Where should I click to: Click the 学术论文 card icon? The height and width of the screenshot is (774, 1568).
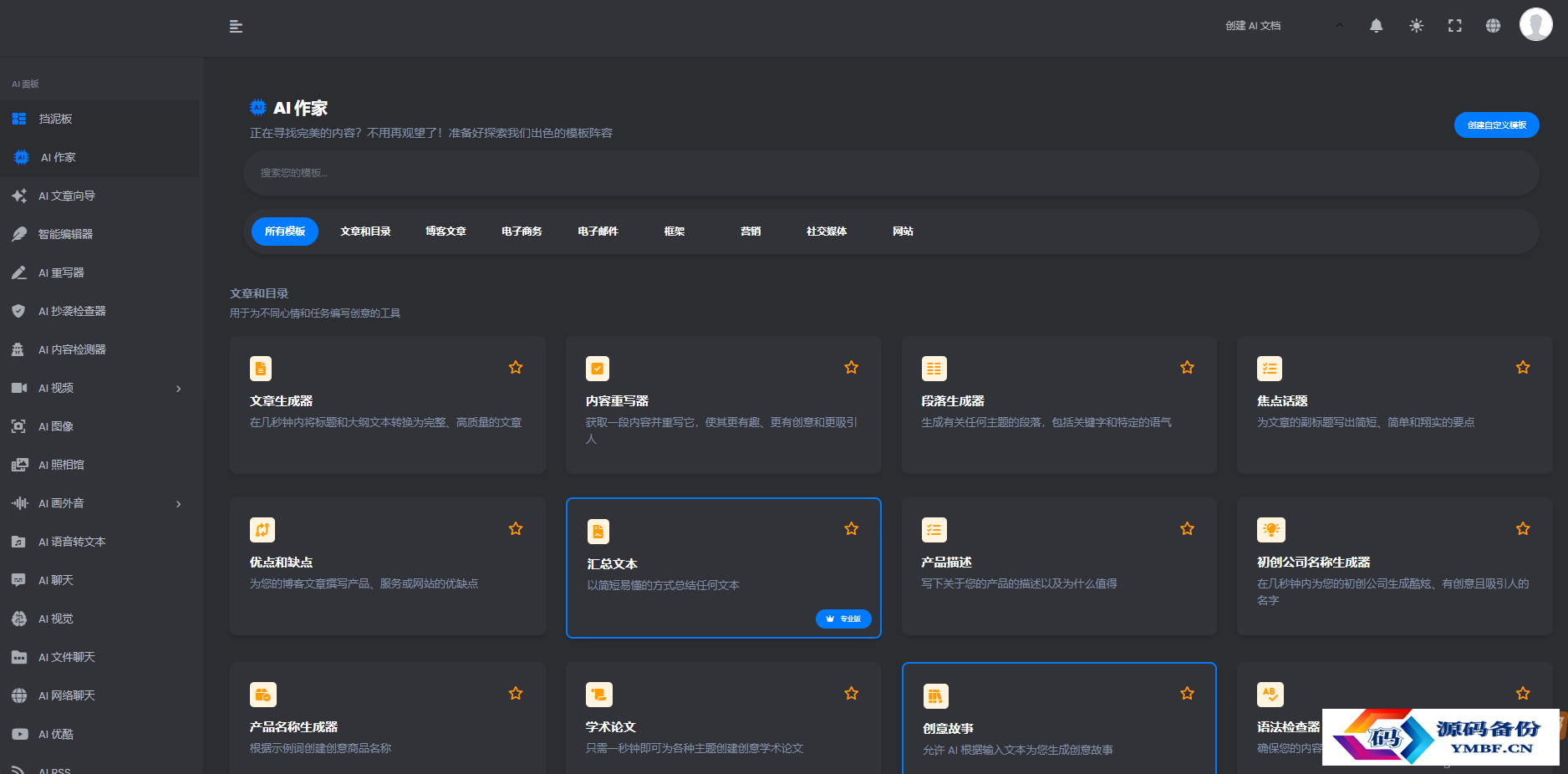(598, 695)
